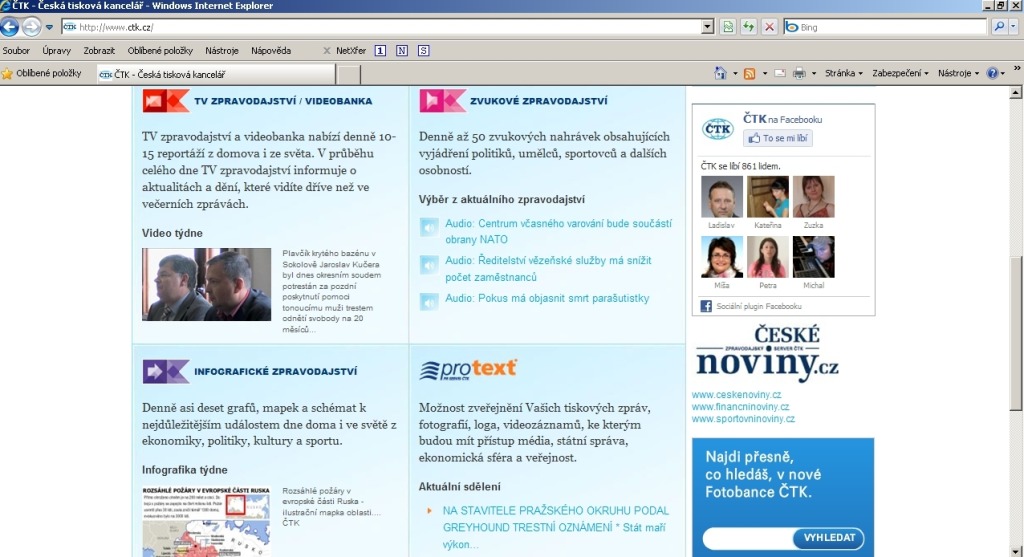Click Ladislav's Facebook profile photo
Image resolution: width=1024 pixels, height=557 pixels.
pos(722,197)
